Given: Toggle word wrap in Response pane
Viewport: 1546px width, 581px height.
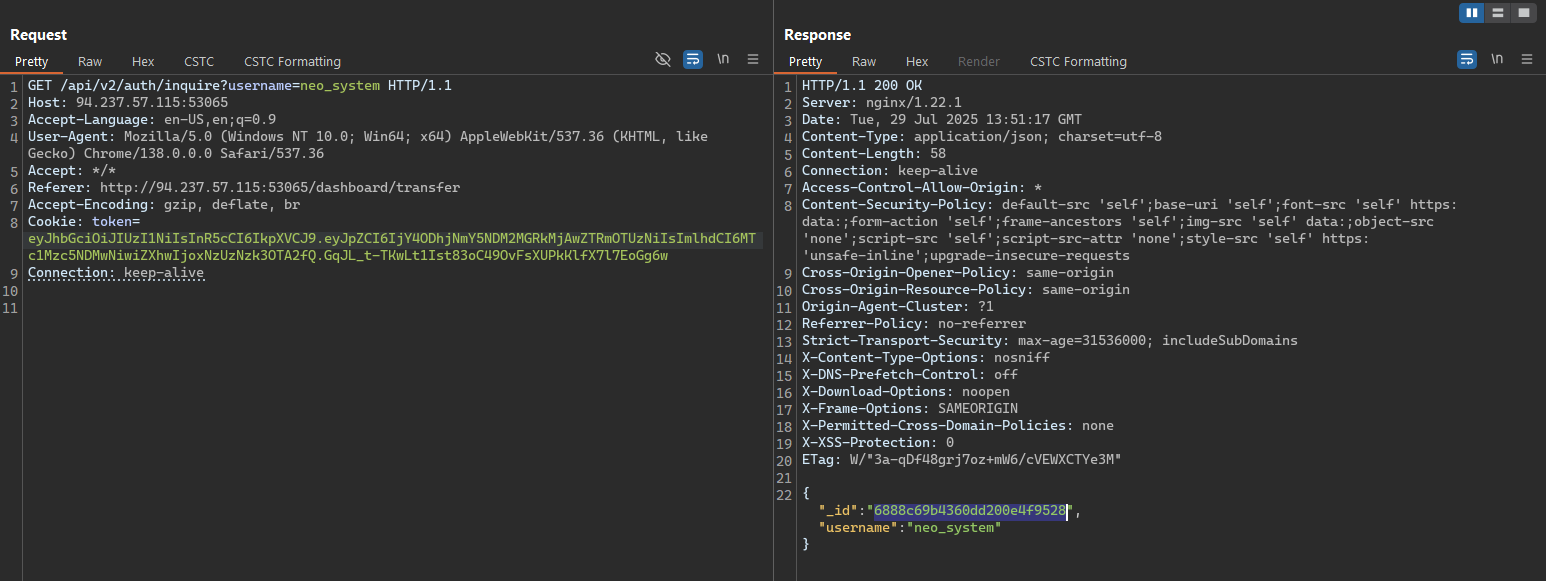Looking at the screenshot, I should coord(1466,60).
